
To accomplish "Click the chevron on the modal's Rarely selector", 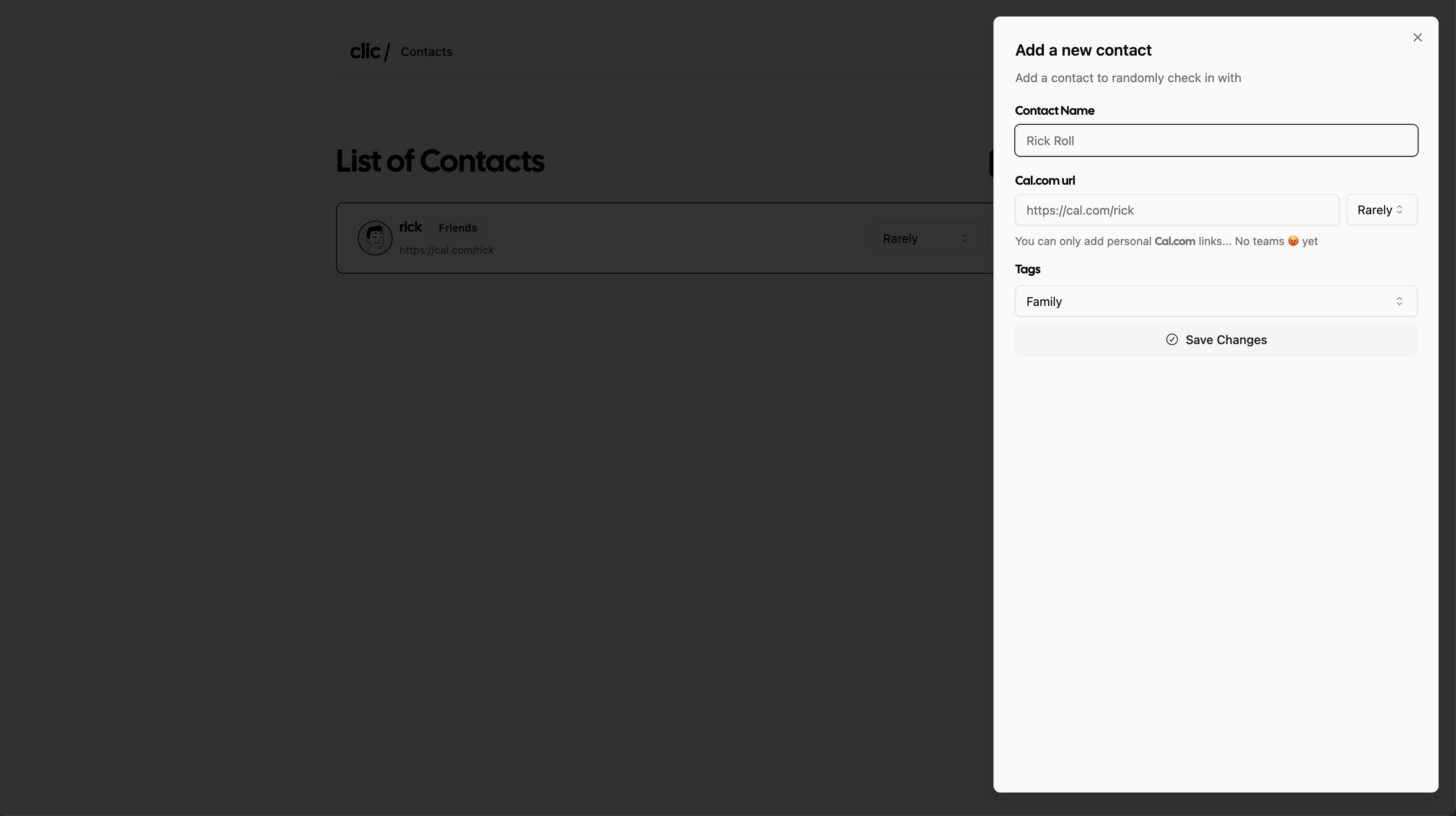I will point(1400,209).
